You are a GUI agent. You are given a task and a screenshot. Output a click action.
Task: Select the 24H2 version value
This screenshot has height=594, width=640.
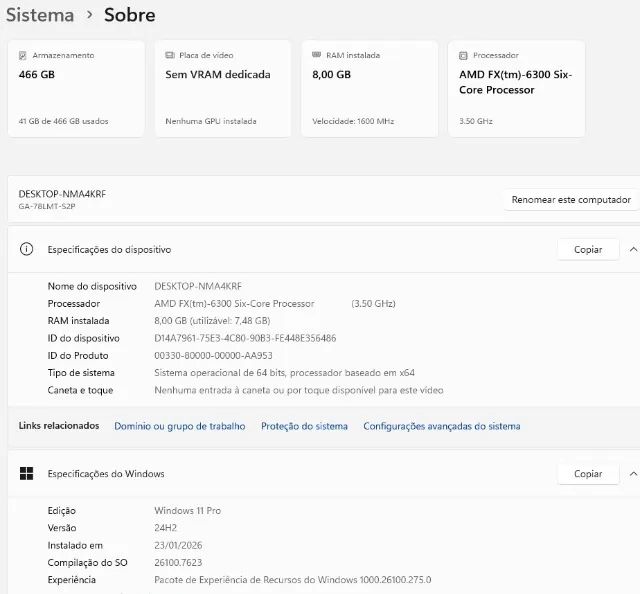tap(165, 528)
